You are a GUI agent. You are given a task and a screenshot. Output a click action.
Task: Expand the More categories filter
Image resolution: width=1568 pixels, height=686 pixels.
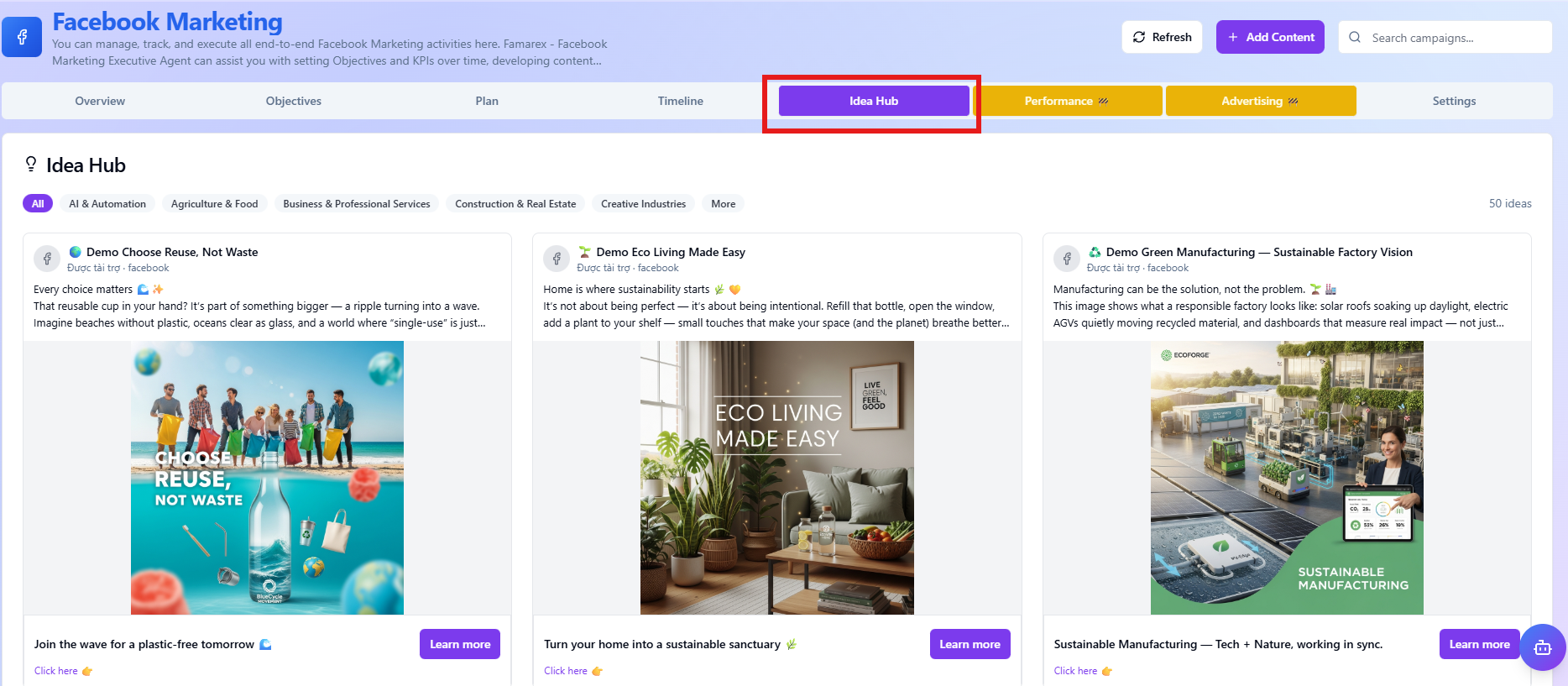pyautogui.click(x=723, y=204)
